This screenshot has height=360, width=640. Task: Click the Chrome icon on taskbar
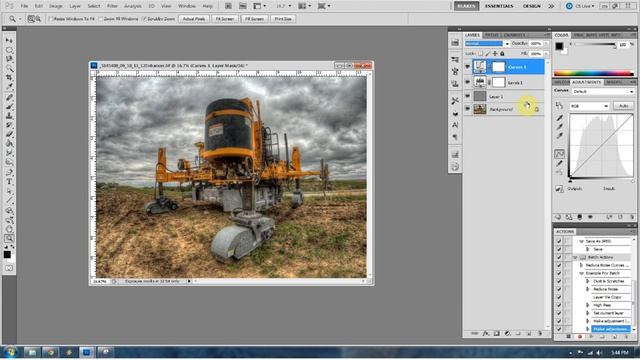(x=51, y=352)
